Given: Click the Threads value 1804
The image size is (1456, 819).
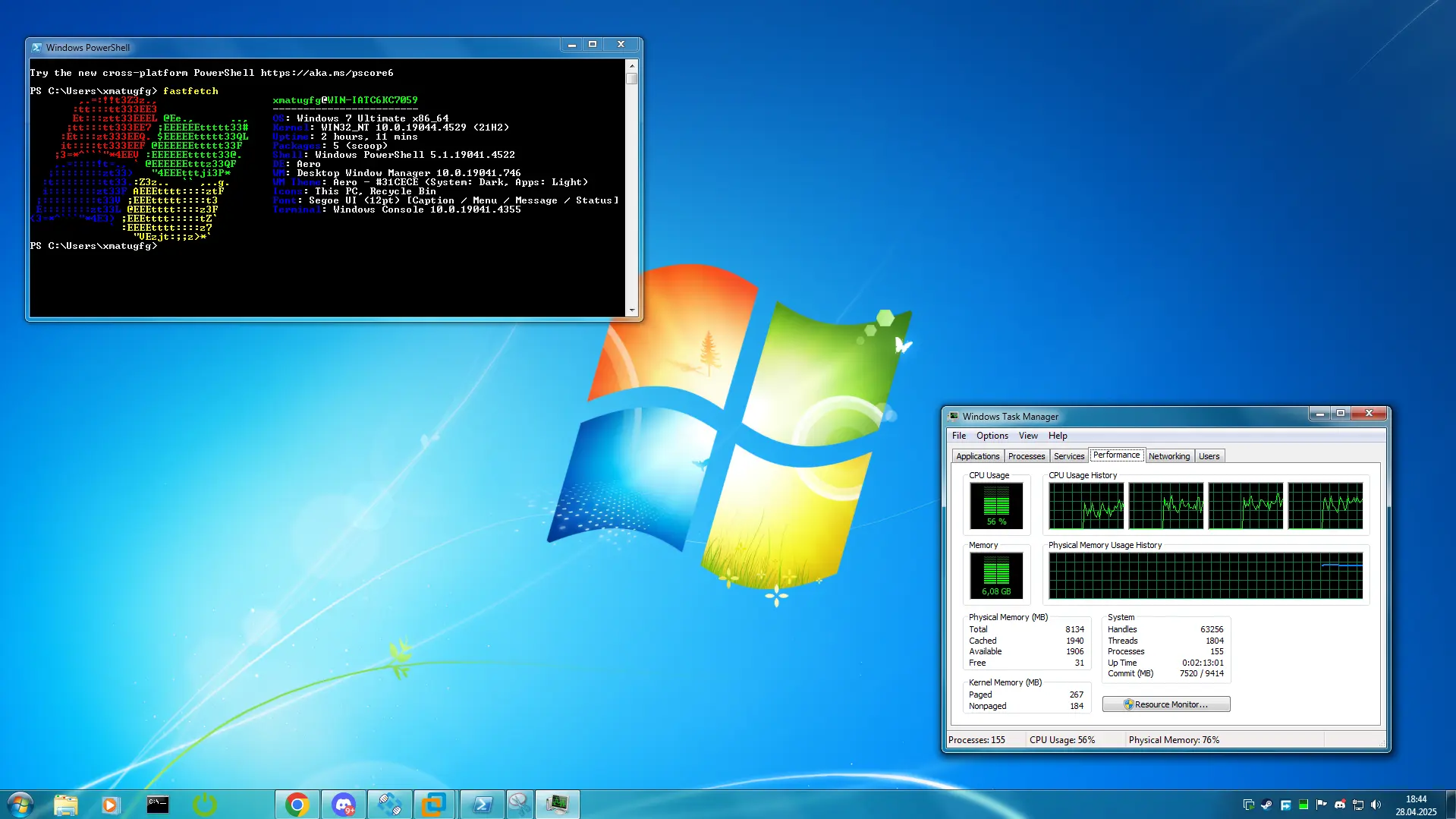Looking at the screenshot, I should [x=1215, y=641].
